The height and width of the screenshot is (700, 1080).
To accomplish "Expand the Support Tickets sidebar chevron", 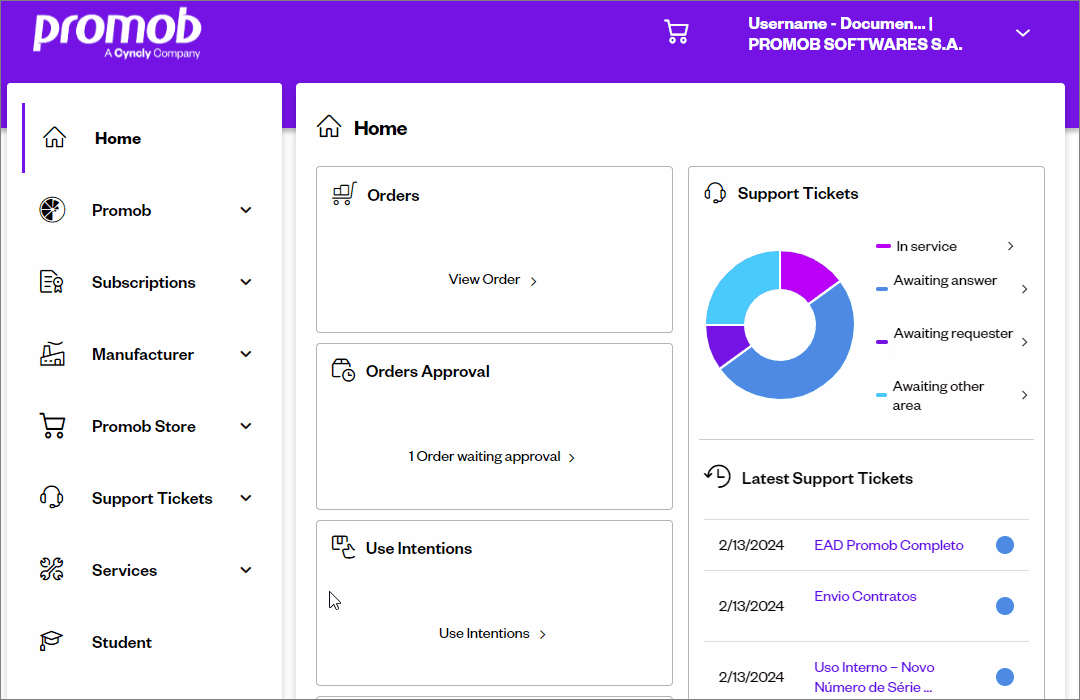I will click(x=246, y=498).
